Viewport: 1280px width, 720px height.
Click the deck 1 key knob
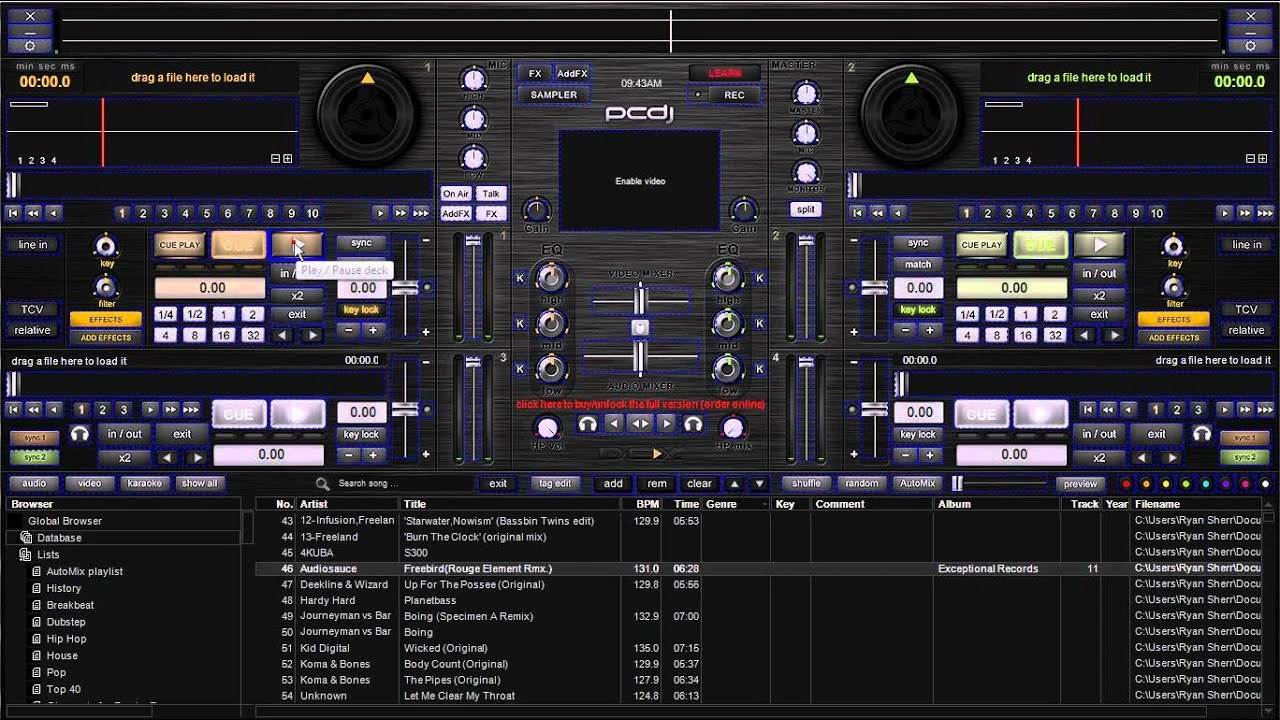(105, 246)
